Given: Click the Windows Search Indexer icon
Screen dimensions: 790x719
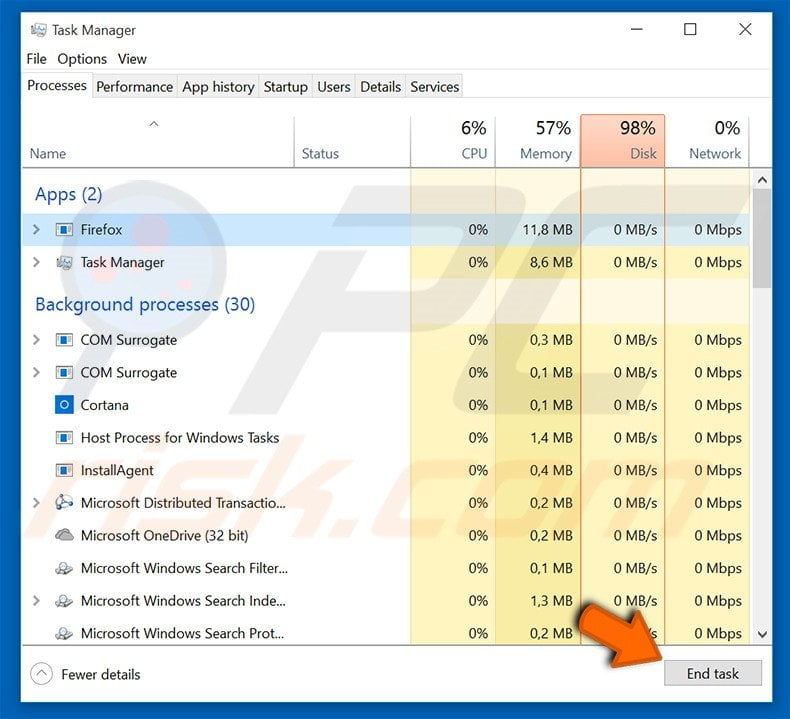Looking at the screenshot, I should [x=64, y=601].
